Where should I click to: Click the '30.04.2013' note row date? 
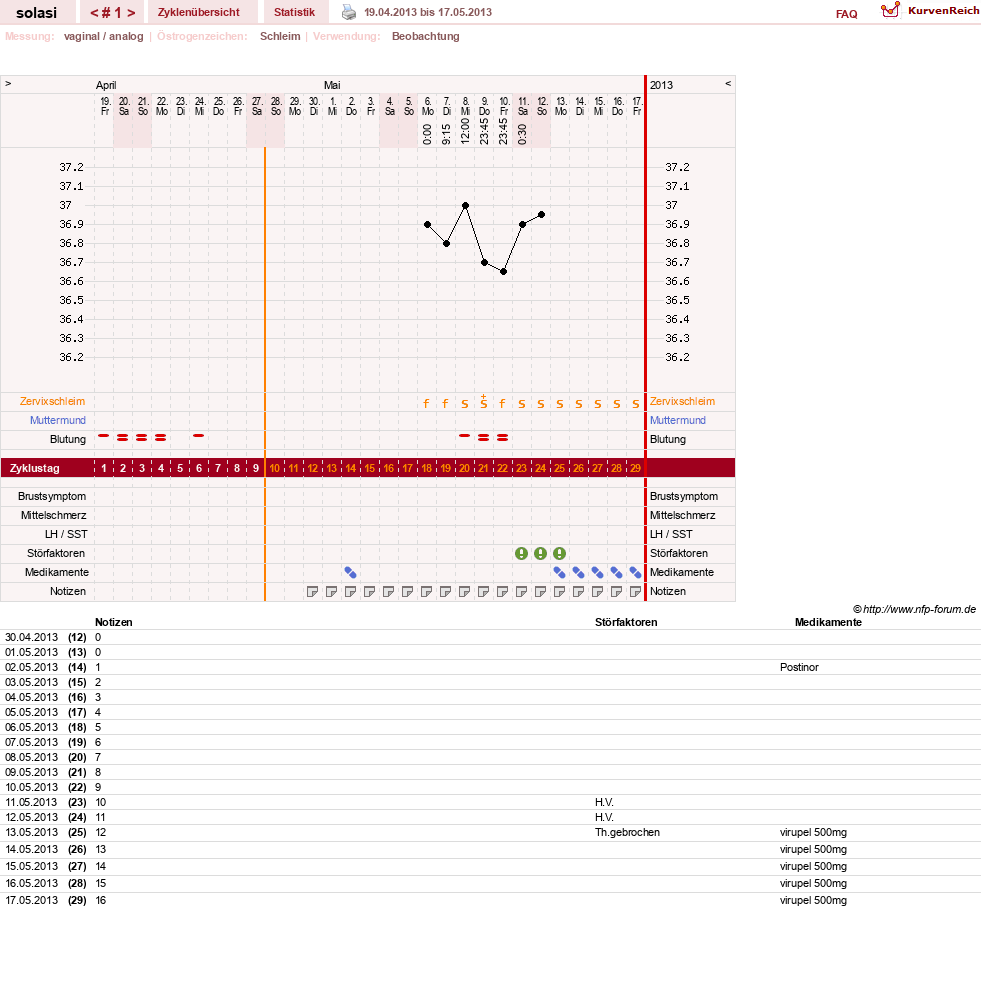tap(31, 638)
